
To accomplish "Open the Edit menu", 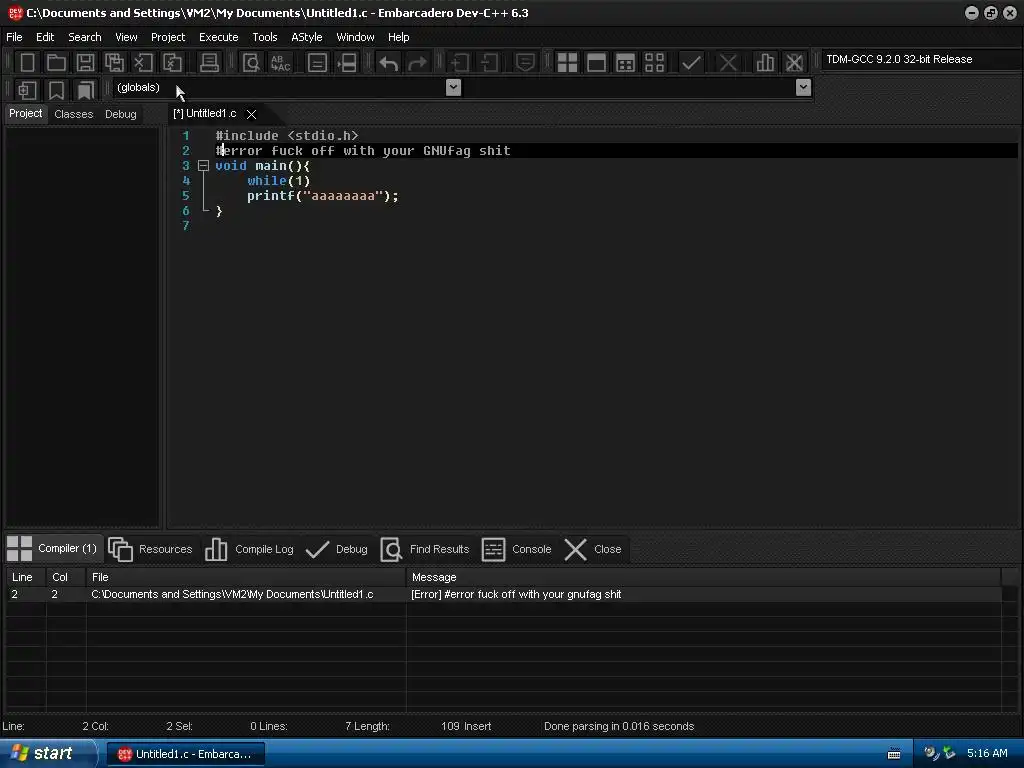I will coord(45,37).
